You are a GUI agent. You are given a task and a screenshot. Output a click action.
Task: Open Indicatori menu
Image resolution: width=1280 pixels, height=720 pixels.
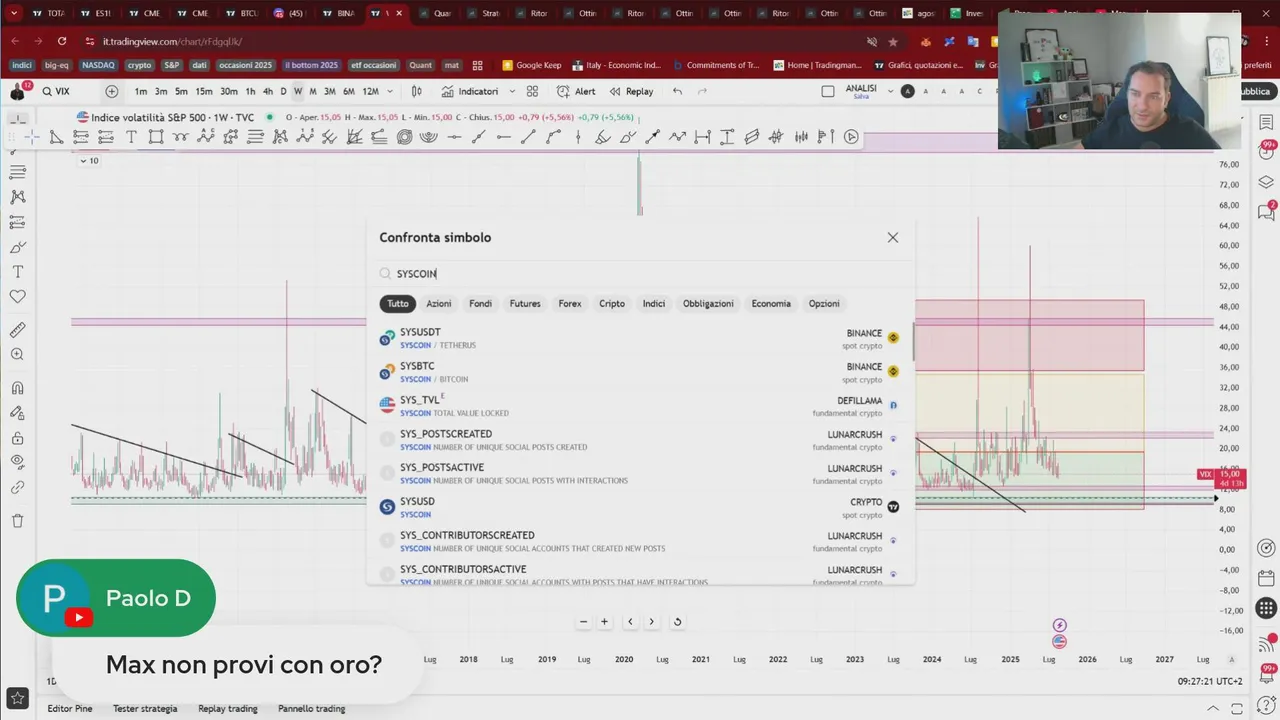(x=470, y=91)
